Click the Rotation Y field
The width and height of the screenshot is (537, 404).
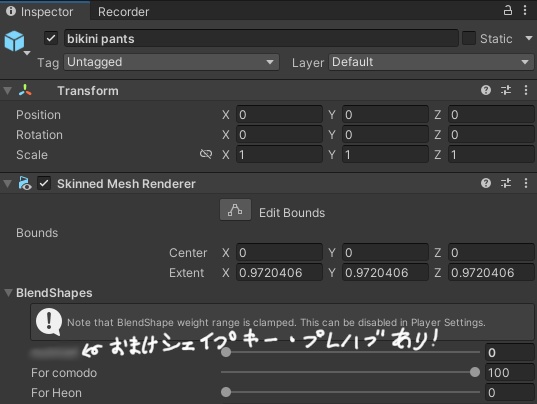click(x=385, y=135)
